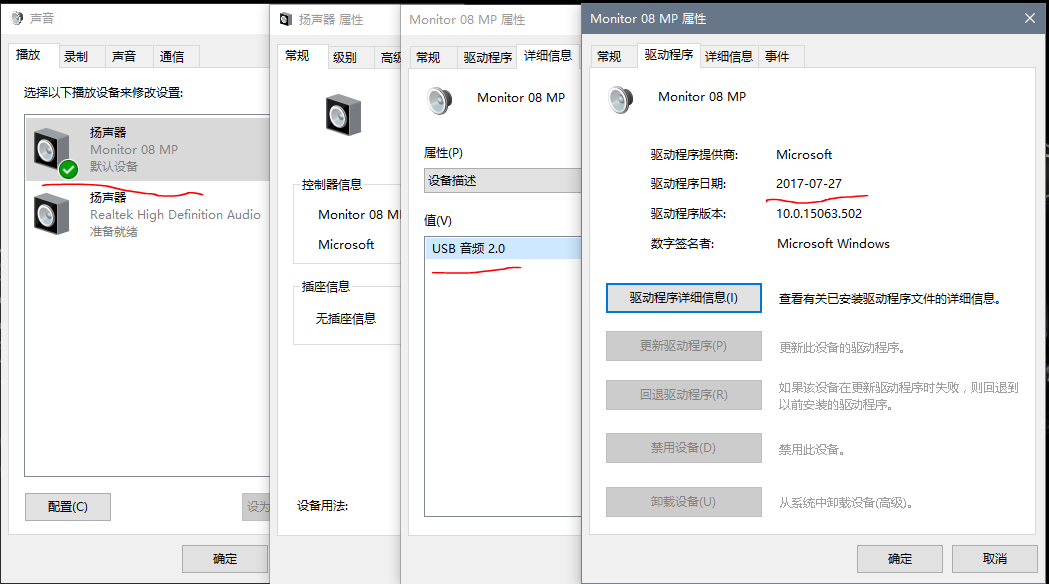Viewport: 1049px width, 584px height.
Task: Click the speaker icon in the 驱动程序 dialog
Action: pos(621,98)
